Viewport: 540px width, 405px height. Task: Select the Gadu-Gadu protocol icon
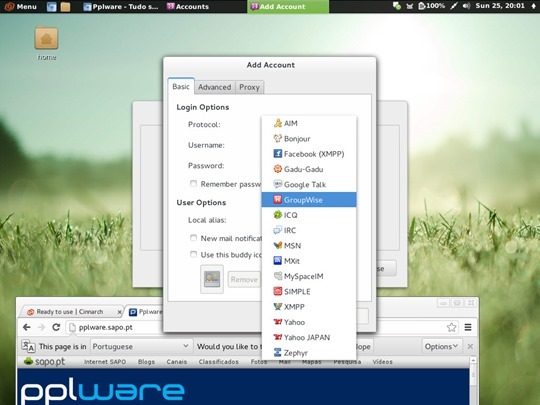[278, 169]
